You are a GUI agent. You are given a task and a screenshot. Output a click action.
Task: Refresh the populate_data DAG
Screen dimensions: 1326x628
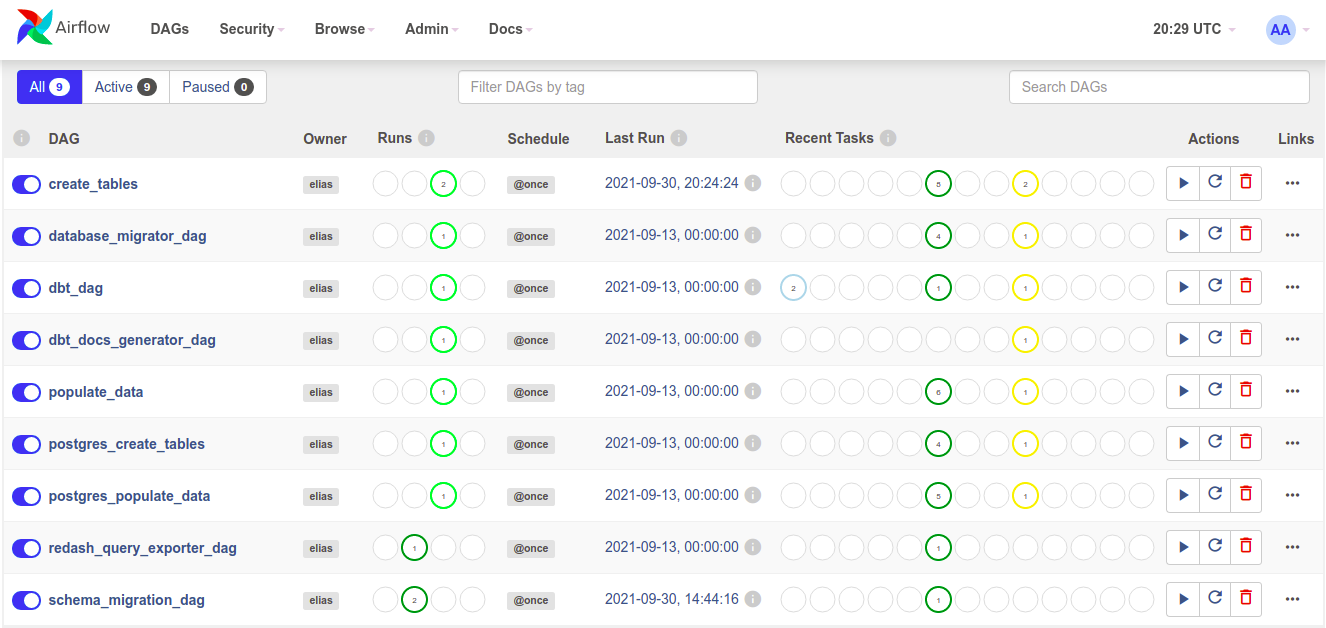(1215, 391)
